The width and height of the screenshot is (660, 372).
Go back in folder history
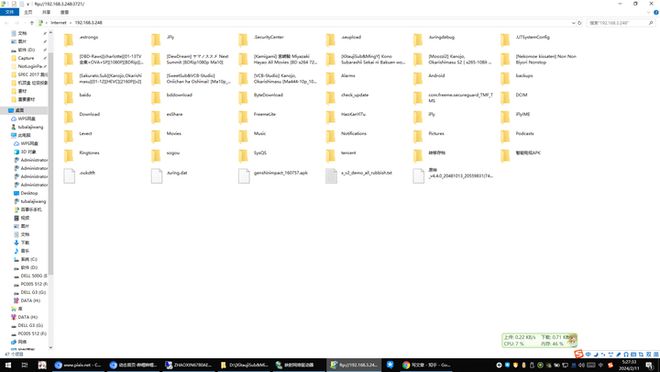point(7,23)
